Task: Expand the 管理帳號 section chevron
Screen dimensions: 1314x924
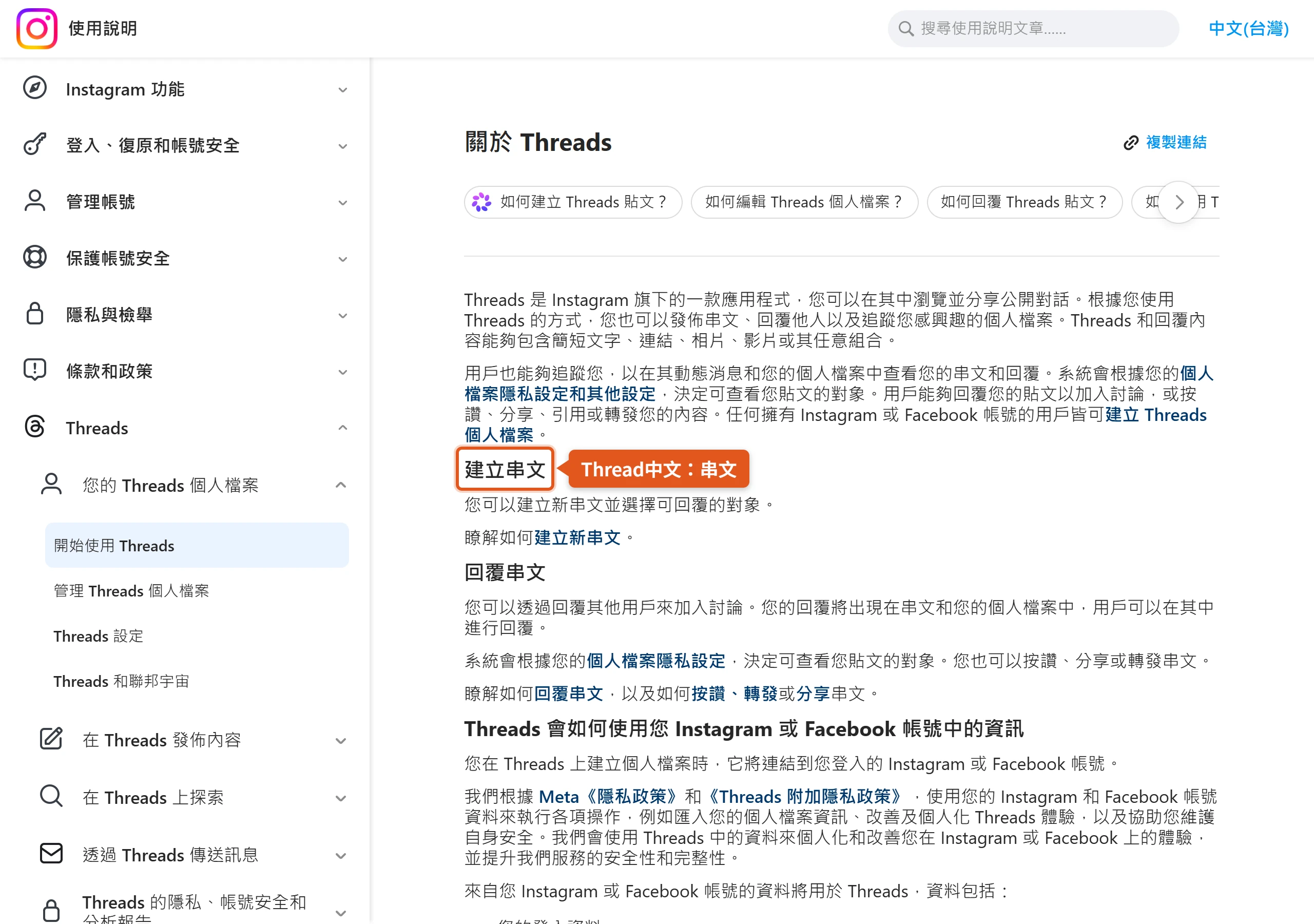Action: pyautogui.click(x=342, y=203)
